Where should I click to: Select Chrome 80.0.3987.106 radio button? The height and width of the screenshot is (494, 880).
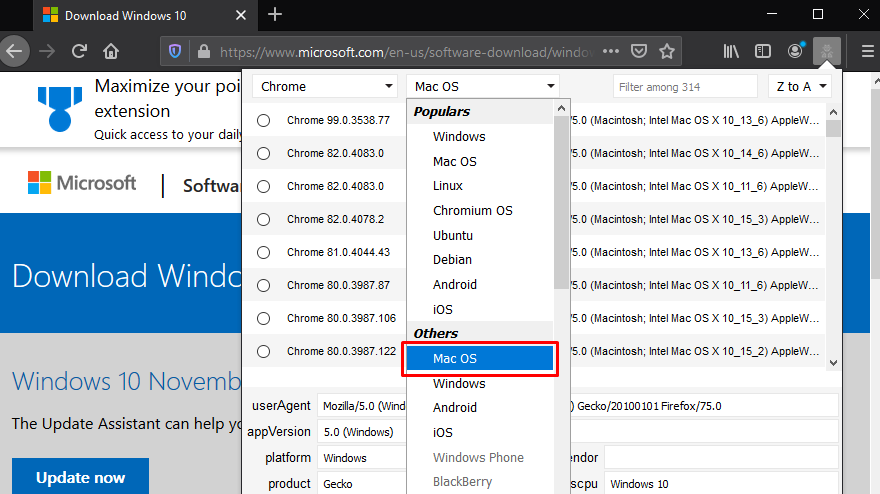263,318
